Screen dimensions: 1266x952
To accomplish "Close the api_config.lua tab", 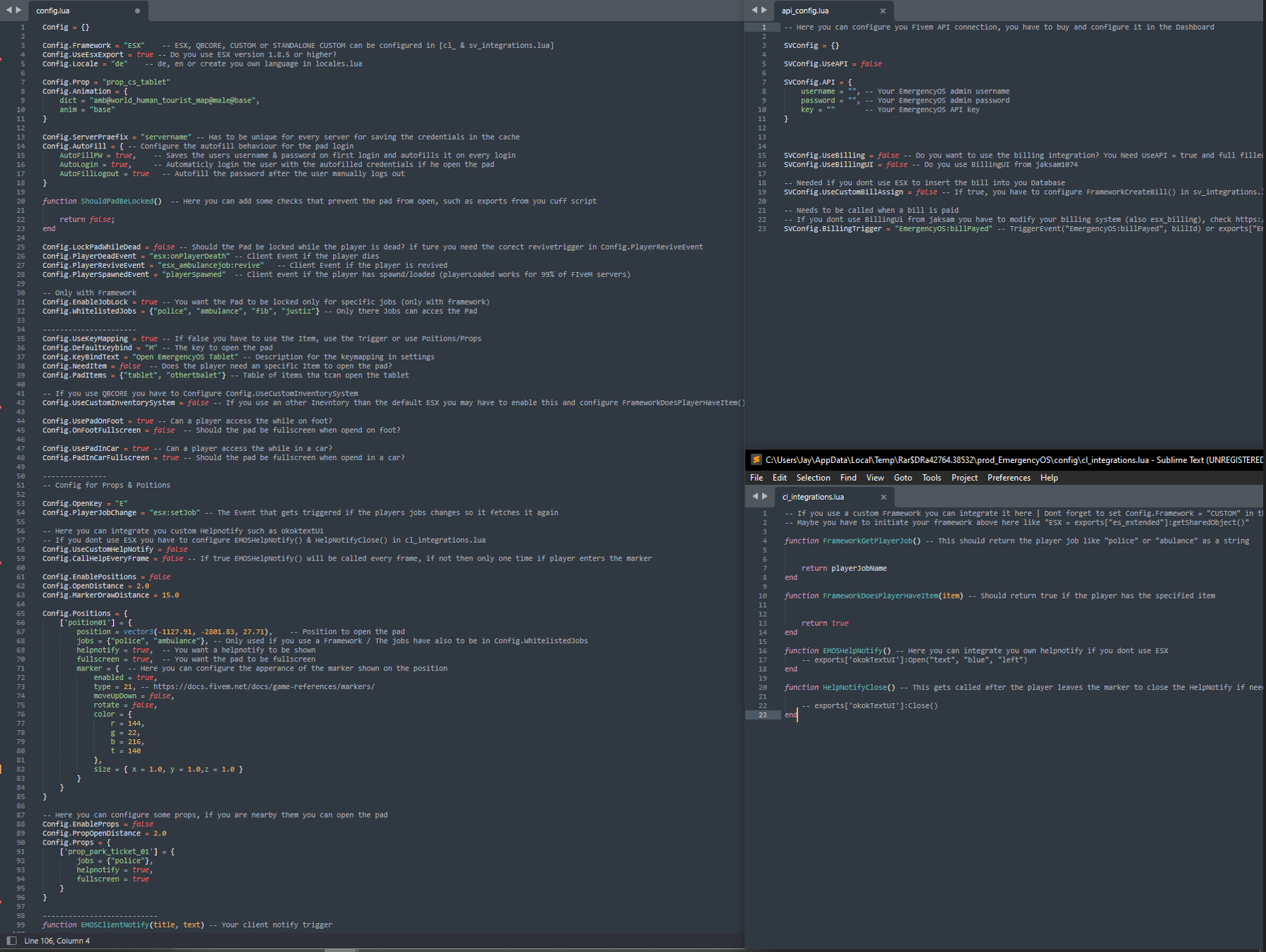I will coord(883,11).
